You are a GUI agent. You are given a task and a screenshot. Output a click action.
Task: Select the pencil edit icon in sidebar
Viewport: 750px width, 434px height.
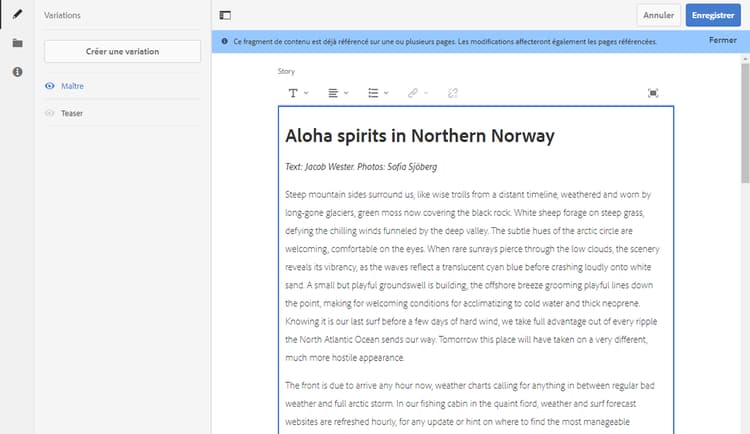17,14
